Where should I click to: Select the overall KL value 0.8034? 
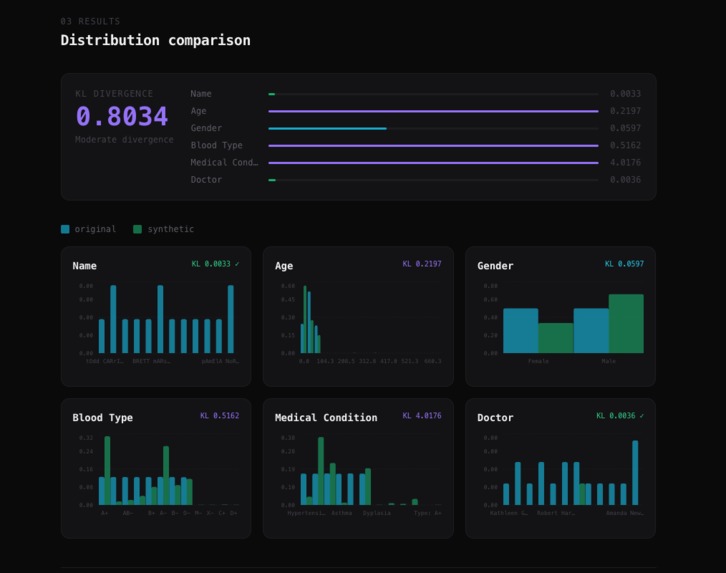pos(122,116)
